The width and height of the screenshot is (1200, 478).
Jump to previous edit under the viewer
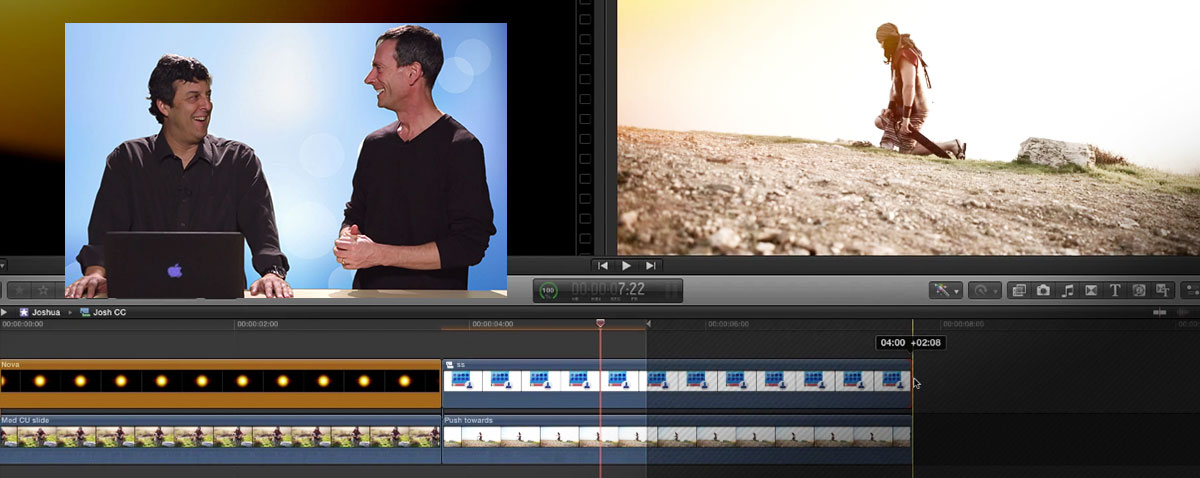tap(603, 265)
